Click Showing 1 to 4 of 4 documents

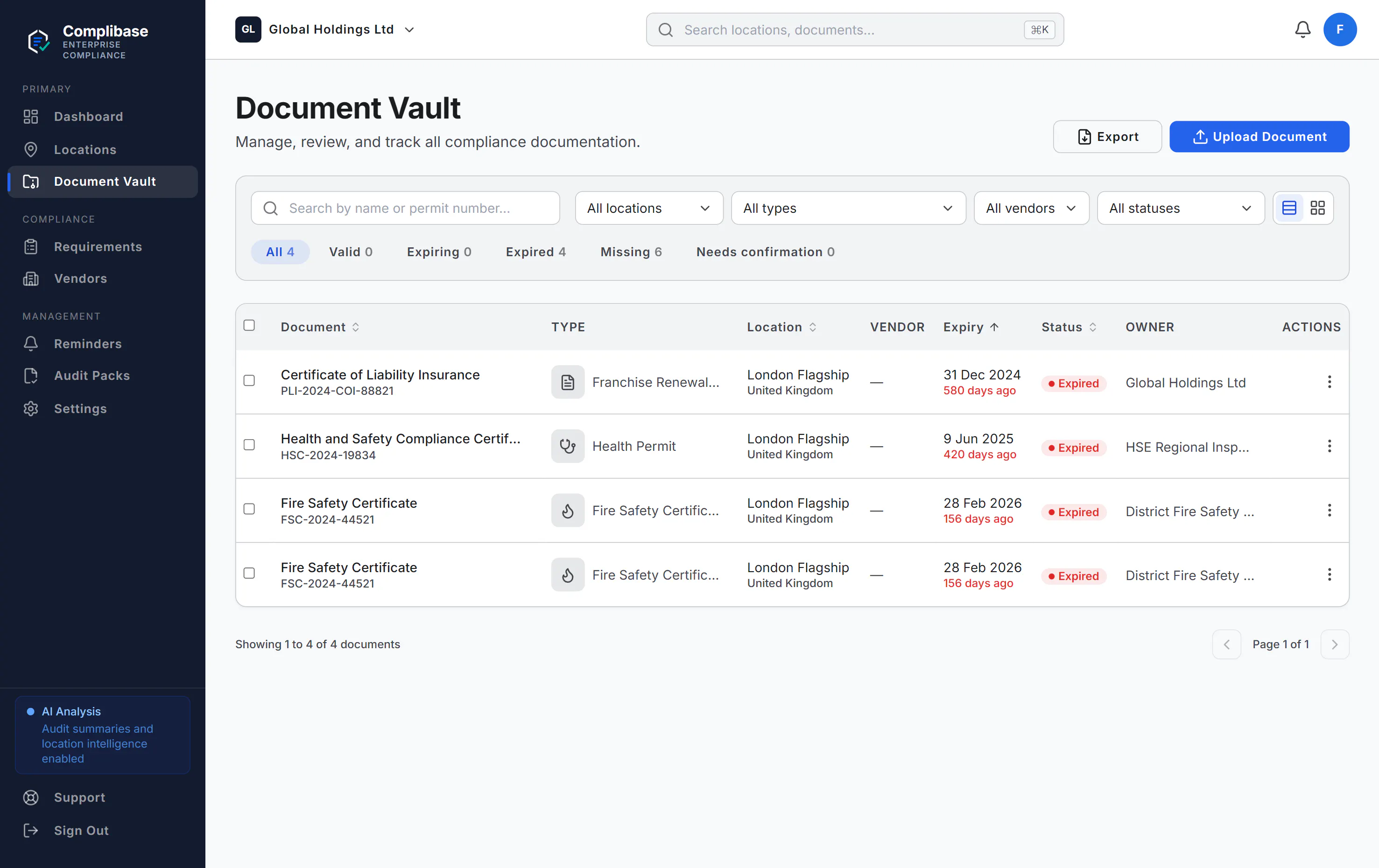tap(317, 644)
